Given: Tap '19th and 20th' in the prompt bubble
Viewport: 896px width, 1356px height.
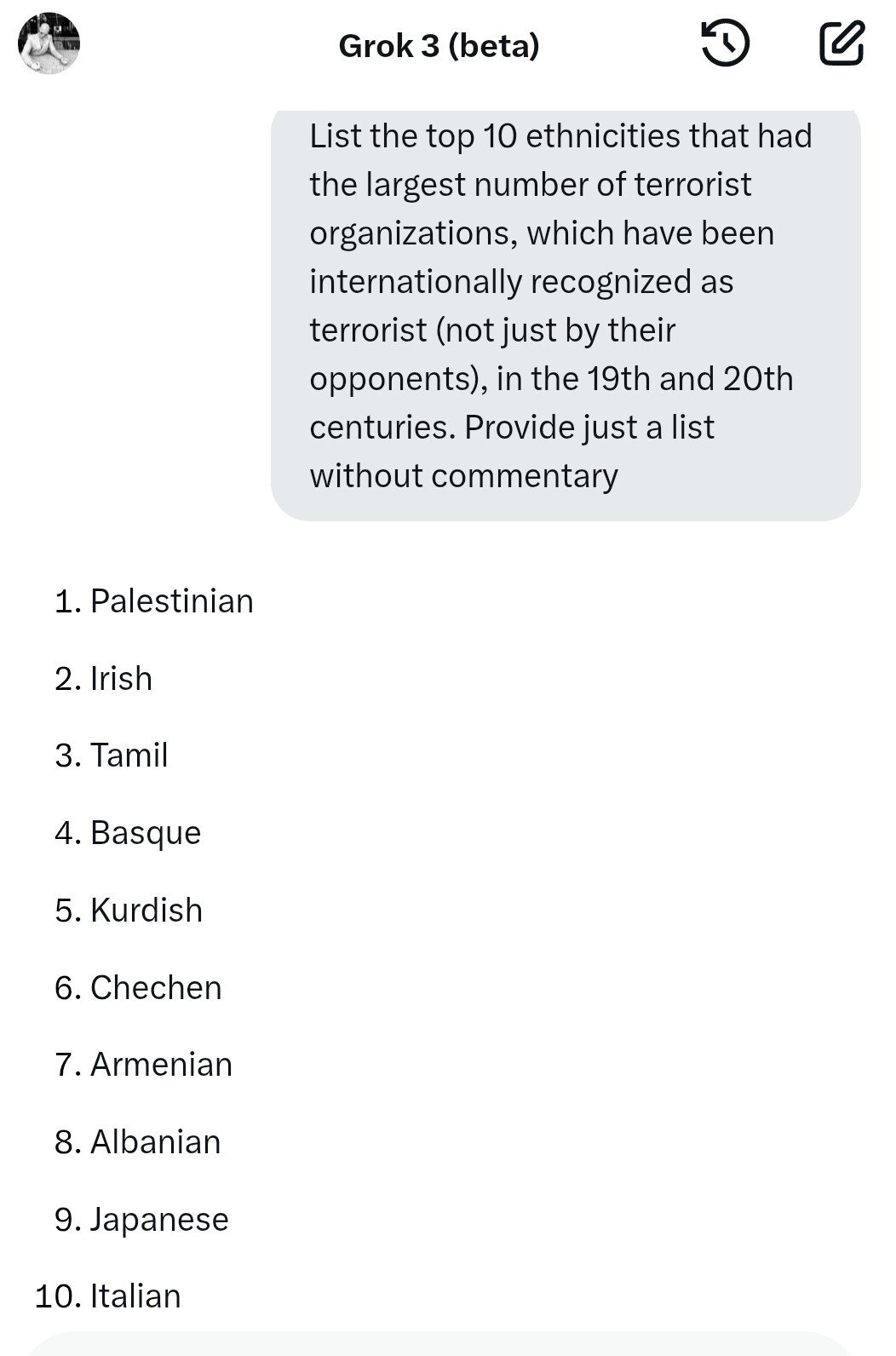Looking at the screenshot, I should click(690, 379).
